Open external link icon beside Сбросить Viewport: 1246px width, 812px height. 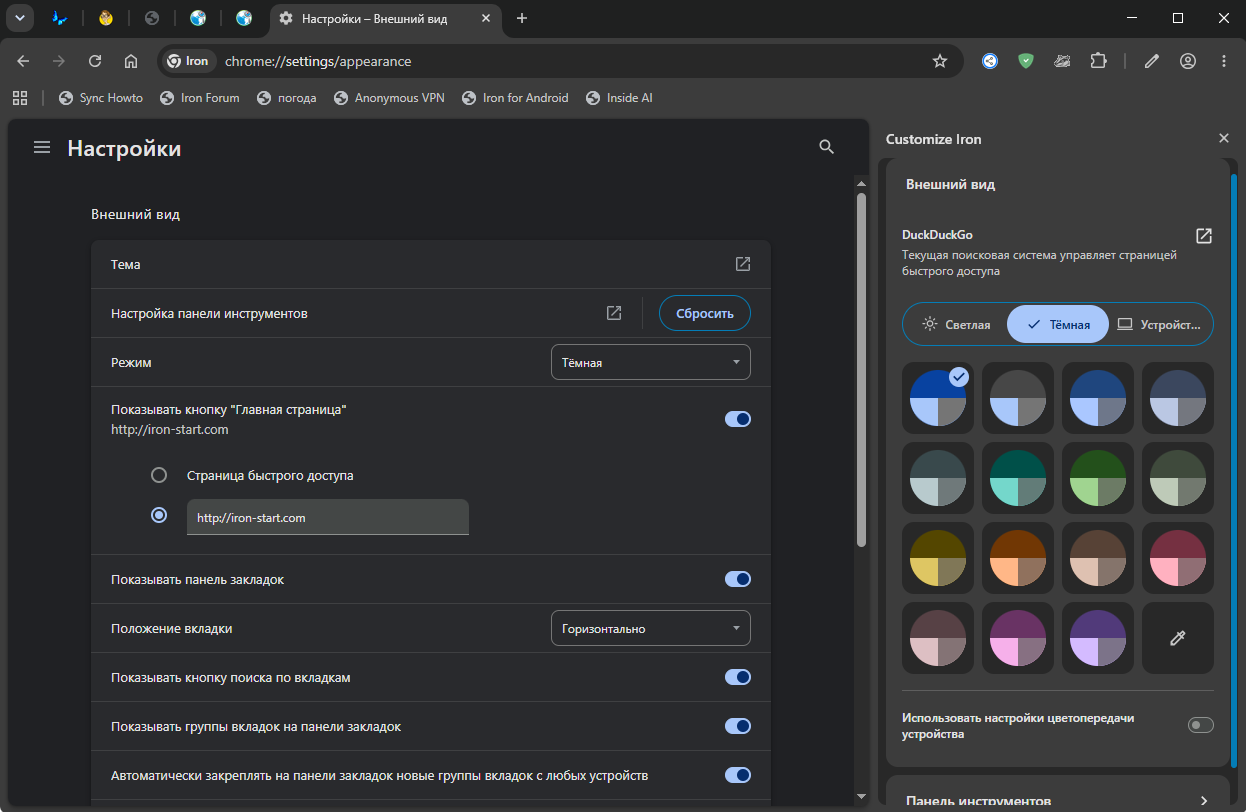(x=614, y=313)
